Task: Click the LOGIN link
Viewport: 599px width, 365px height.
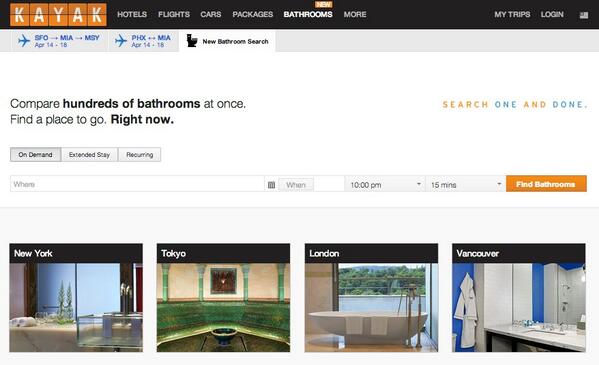Action: point(552,15)
